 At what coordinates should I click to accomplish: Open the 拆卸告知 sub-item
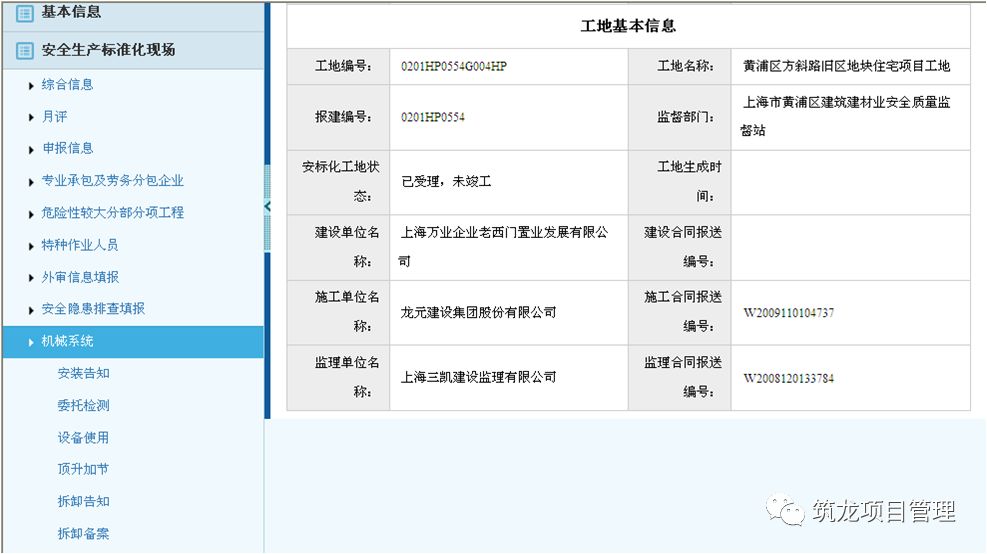click(84, 501)
